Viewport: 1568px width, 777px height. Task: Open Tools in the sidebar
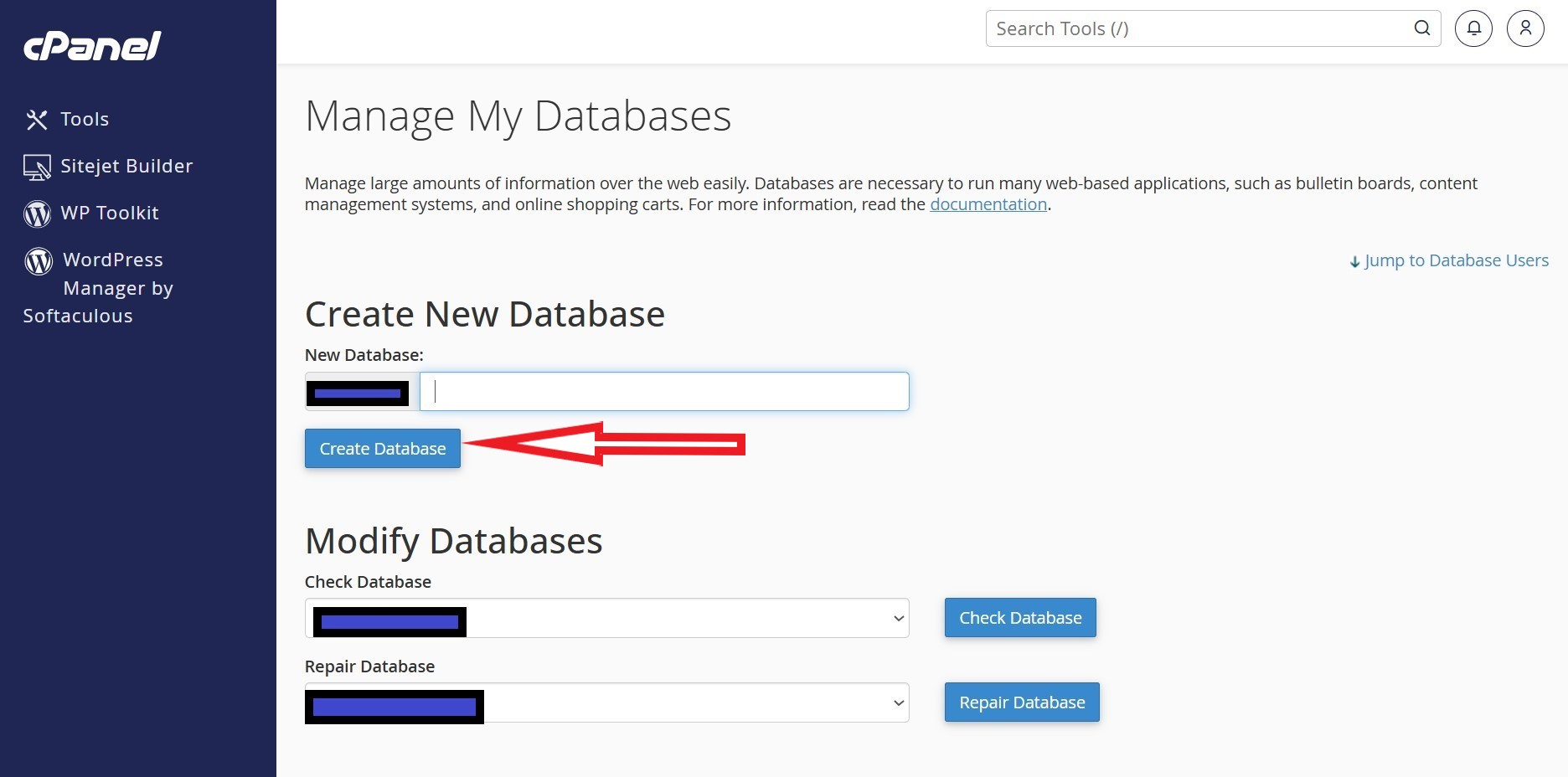click(x=85, y=120)
